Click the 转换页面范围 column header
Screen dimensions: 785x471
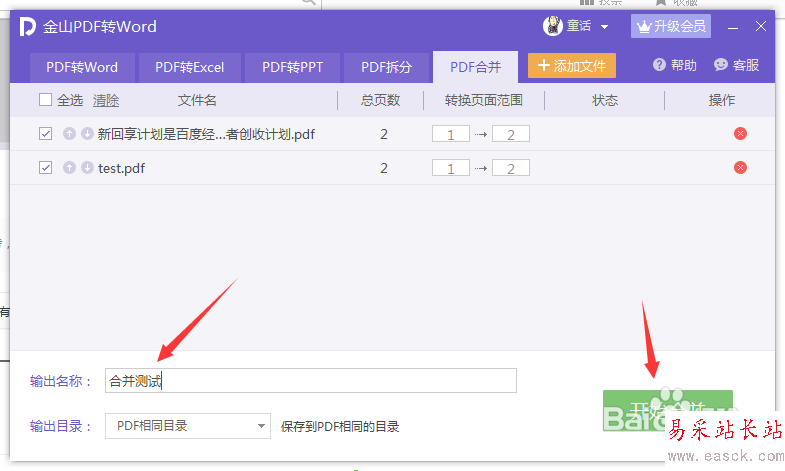[484, 100]
